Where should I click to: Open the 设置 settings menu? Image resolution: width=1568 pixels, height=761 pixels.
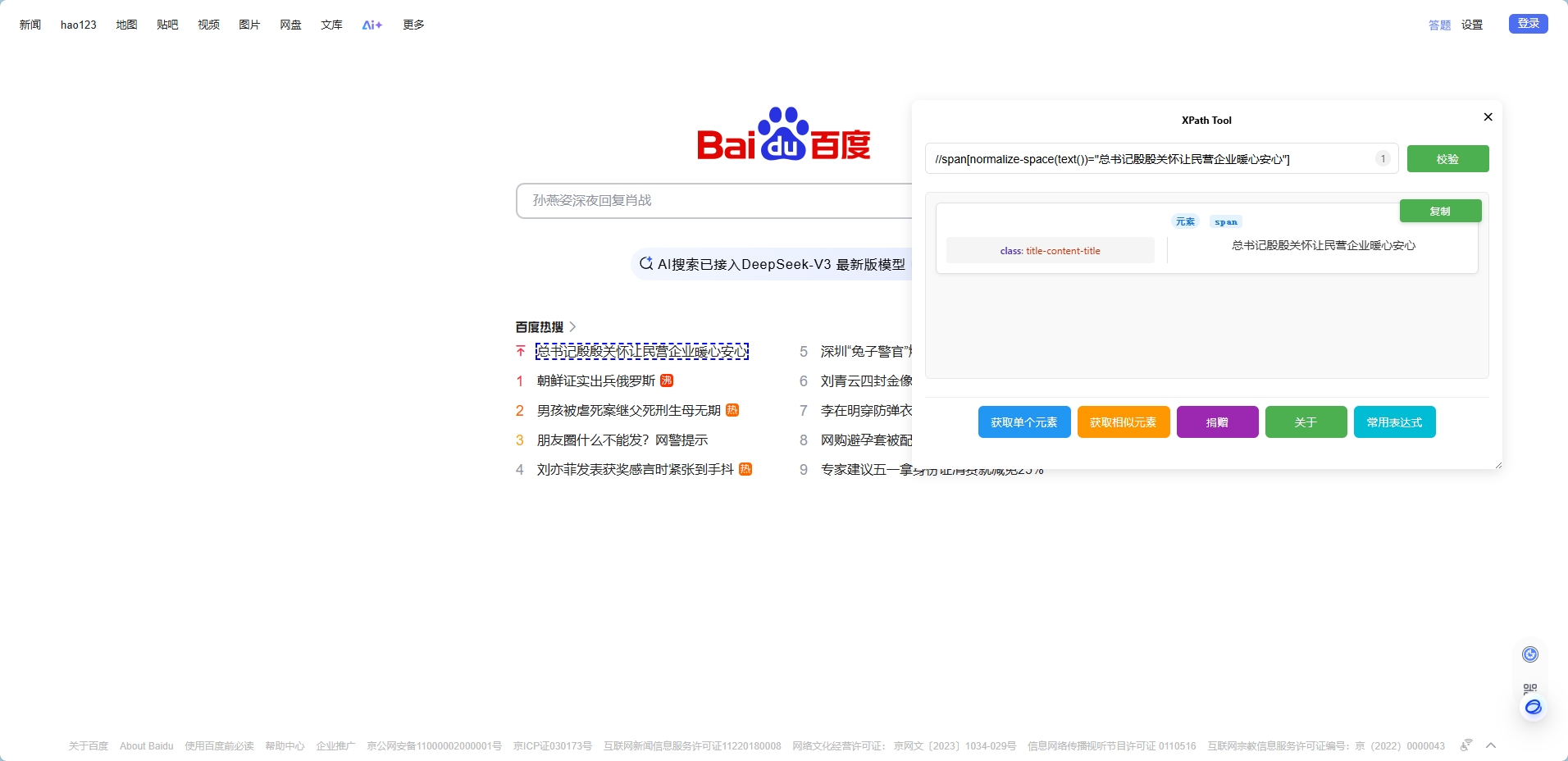pos(1472,25)
